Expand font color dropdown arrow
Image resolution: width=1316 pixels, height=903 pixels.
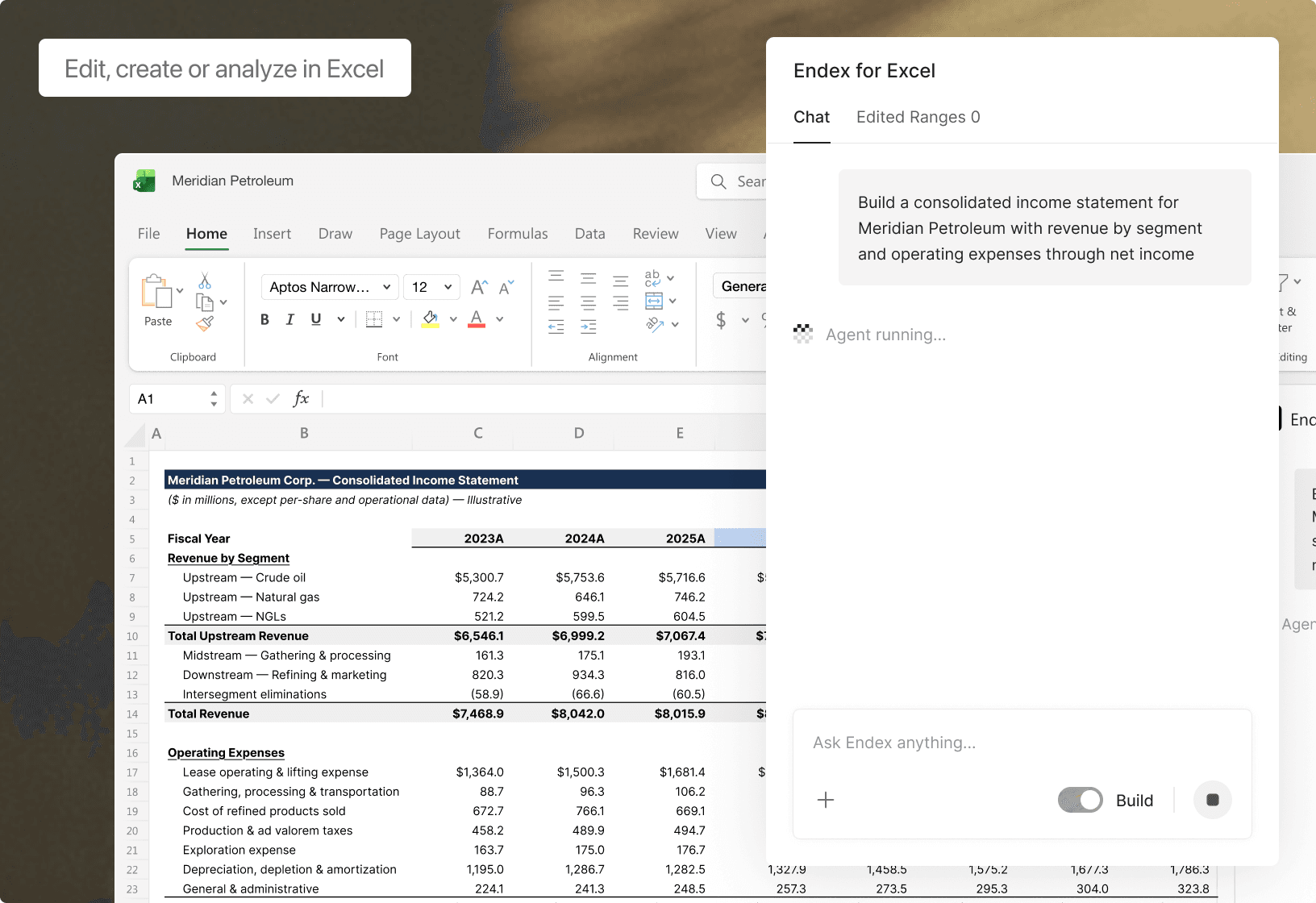(x=500, y=319)
